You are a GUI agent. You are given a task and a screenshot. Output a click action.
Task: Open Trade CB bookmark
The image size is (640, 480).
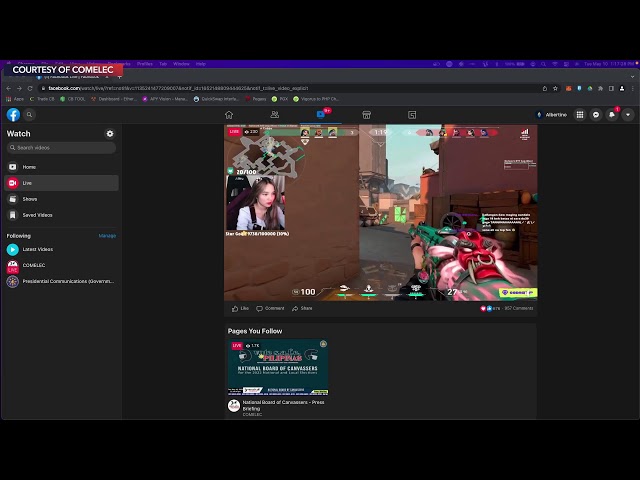[42, 99]
